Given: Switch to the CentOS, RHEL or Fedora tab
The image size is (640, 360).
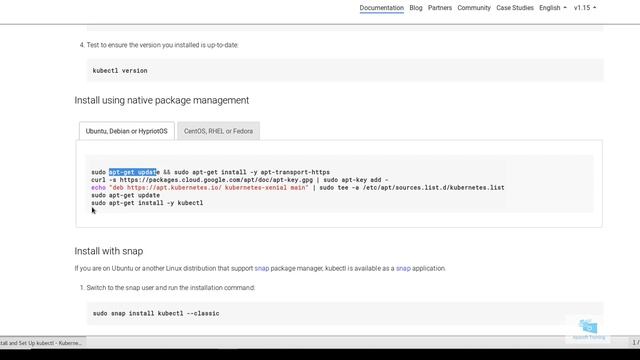Looking at the screenshot, I should pyautogui.click(x=218, y=131).
